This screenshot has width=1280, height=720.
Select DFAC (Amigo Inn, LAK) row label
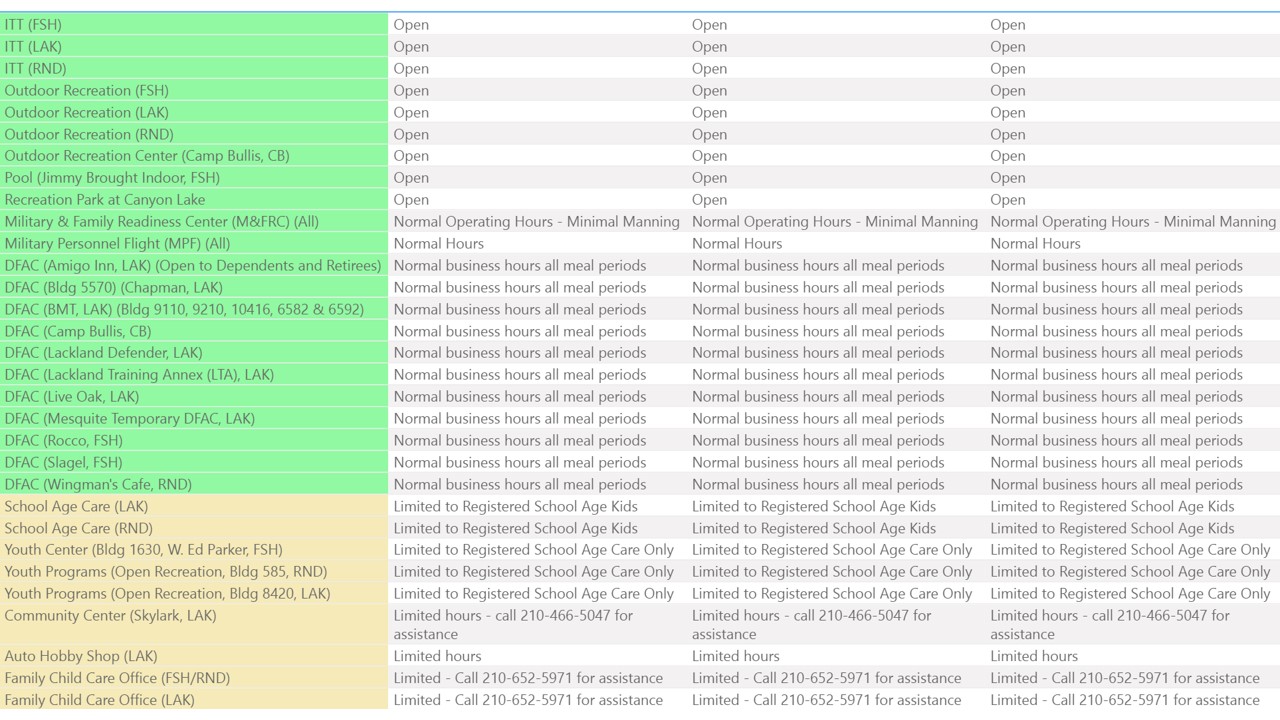193,266
